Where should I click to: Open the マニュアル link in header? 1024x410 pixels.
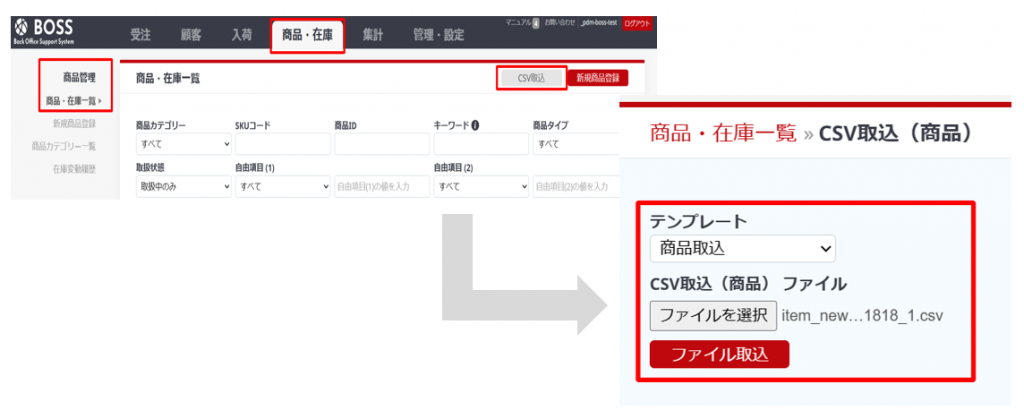click(x=518, y=23)
